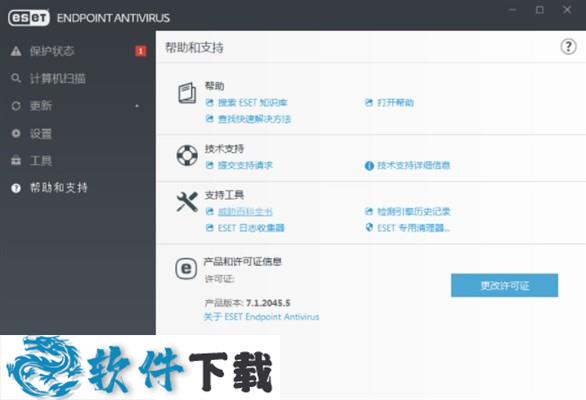Close the ESET Endpoint Antivirus window
Image resolution: width=586 pixels, height=400 pixels.
click(x=567, y=10)
